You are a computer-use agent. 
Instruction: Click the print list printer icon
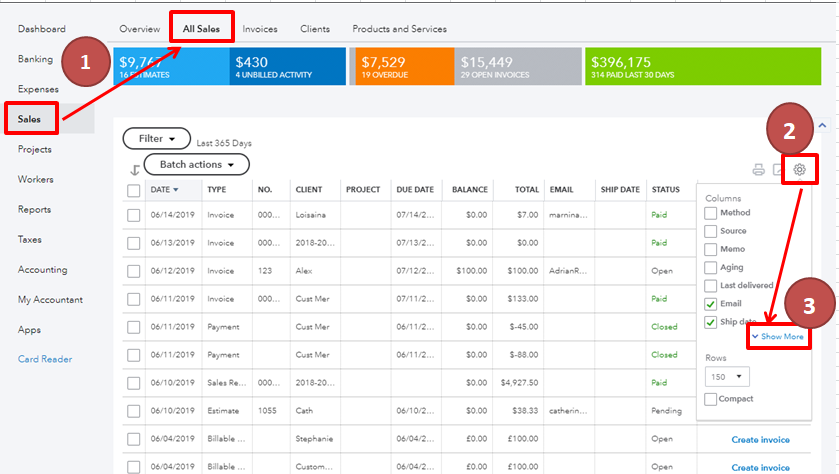pos(759,170)
